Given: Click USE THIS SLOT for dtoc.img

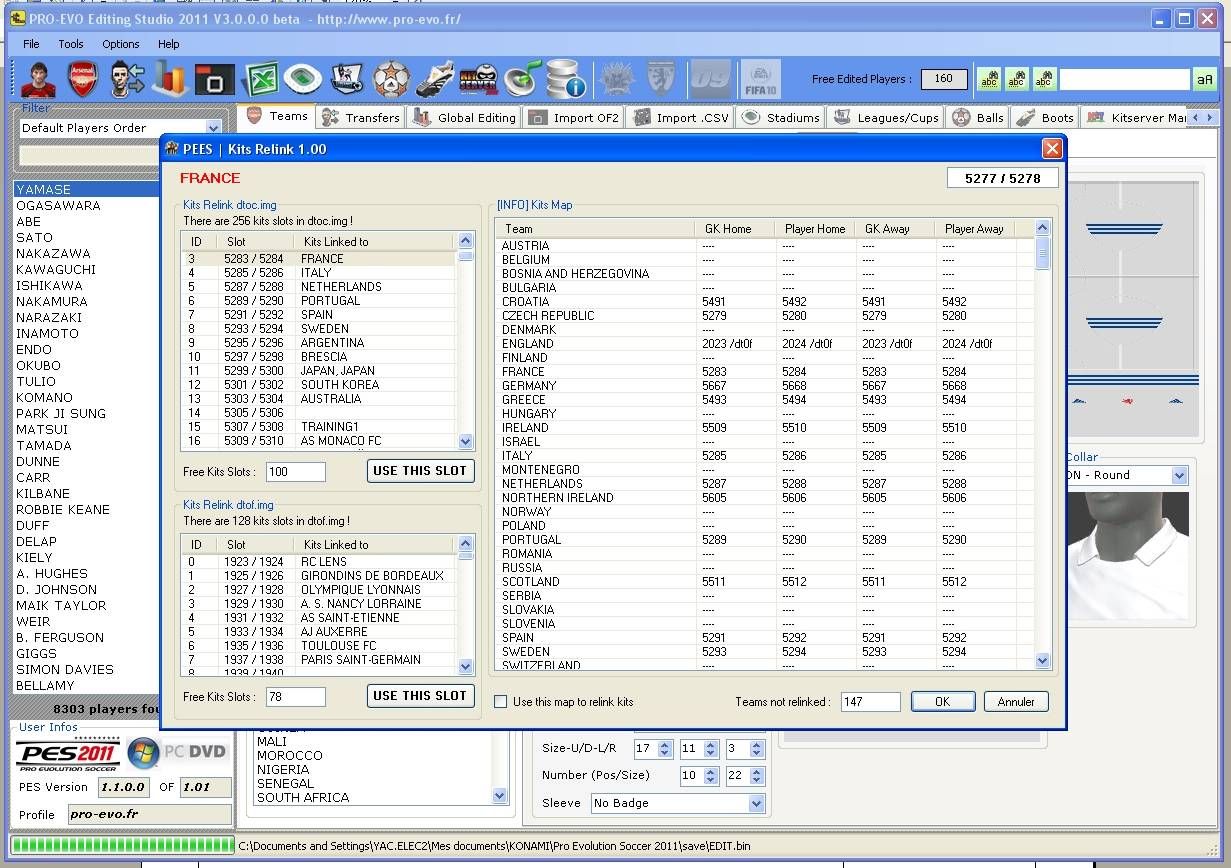Looking at the screenshot, I should pos(420,471).
